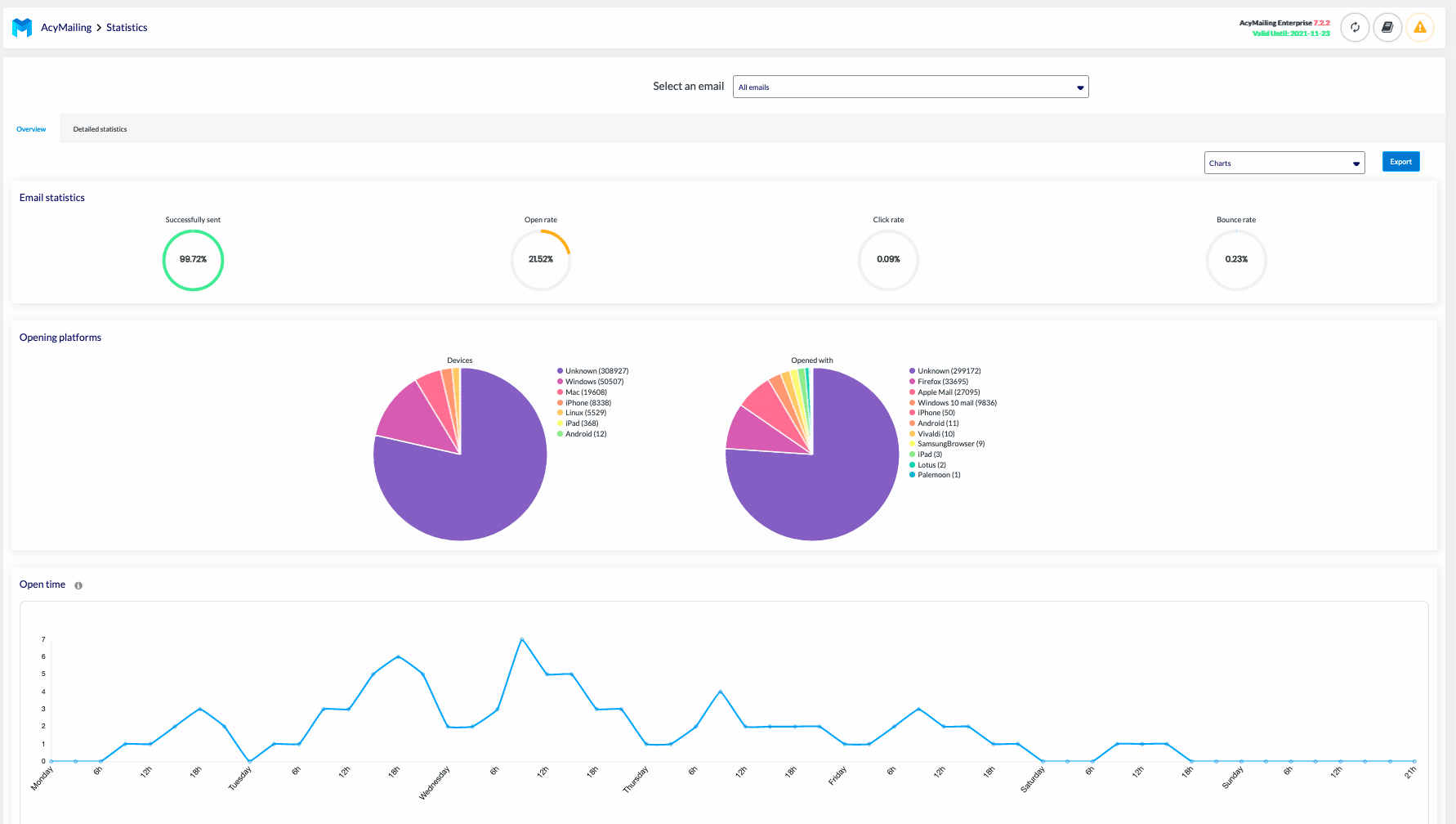Click the refresh circular arrows icon
This screenshot has height=824, width=1456.
1355,28
